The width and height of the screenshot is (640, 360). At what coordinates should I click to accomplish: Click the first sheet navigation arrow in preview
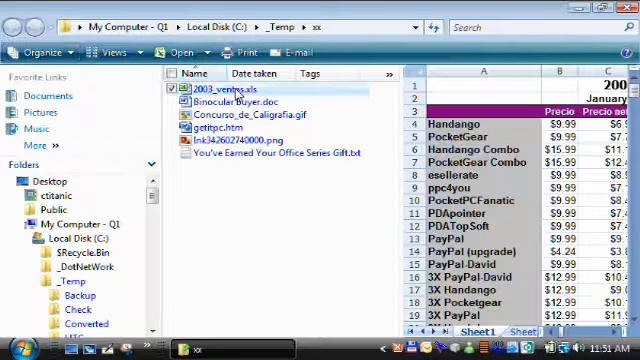(410, 331)
